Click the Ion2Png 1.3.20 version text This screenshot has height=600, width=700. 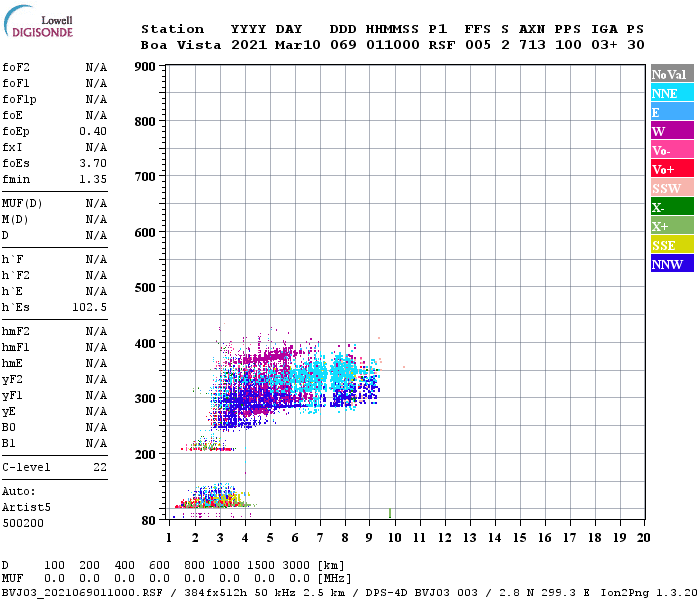tap(649, 593)
